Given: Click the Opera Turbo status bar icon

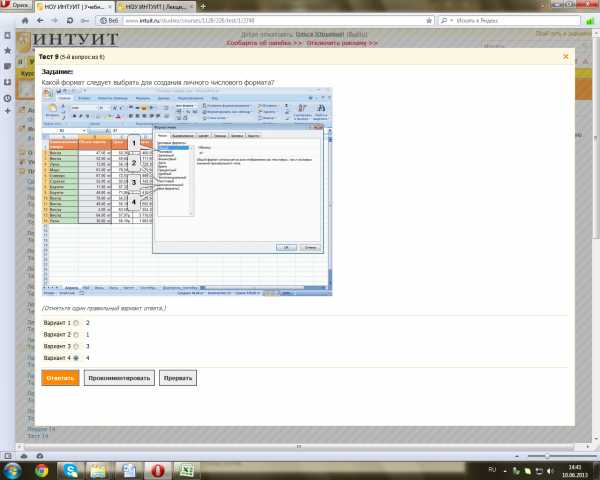Looking at the screenshot, I should [x=40, y=456].
